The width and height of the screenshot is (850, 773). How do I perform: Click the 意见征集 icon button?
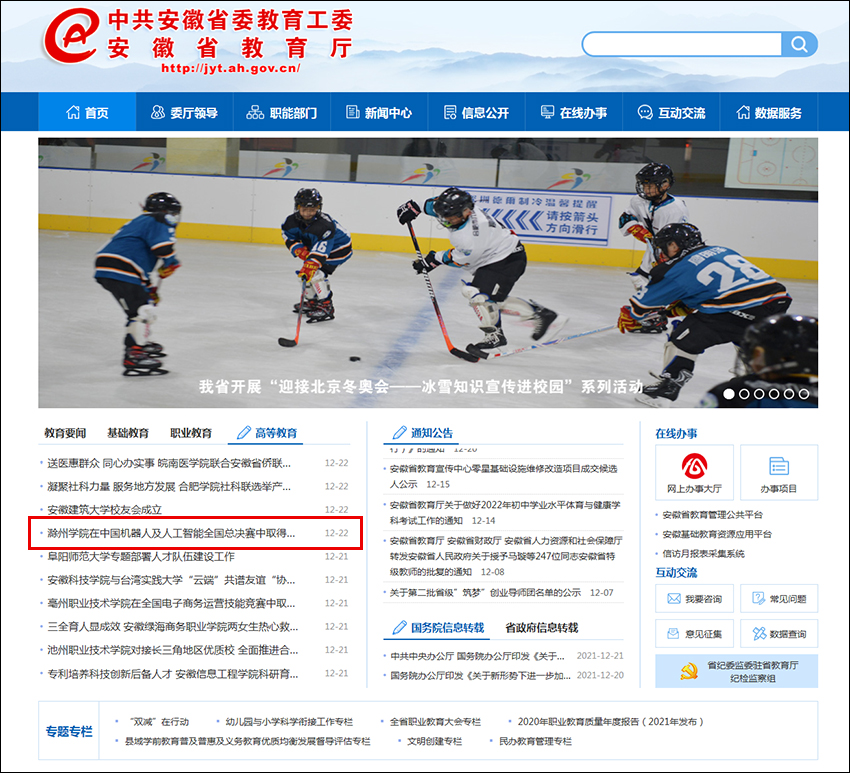694,634
